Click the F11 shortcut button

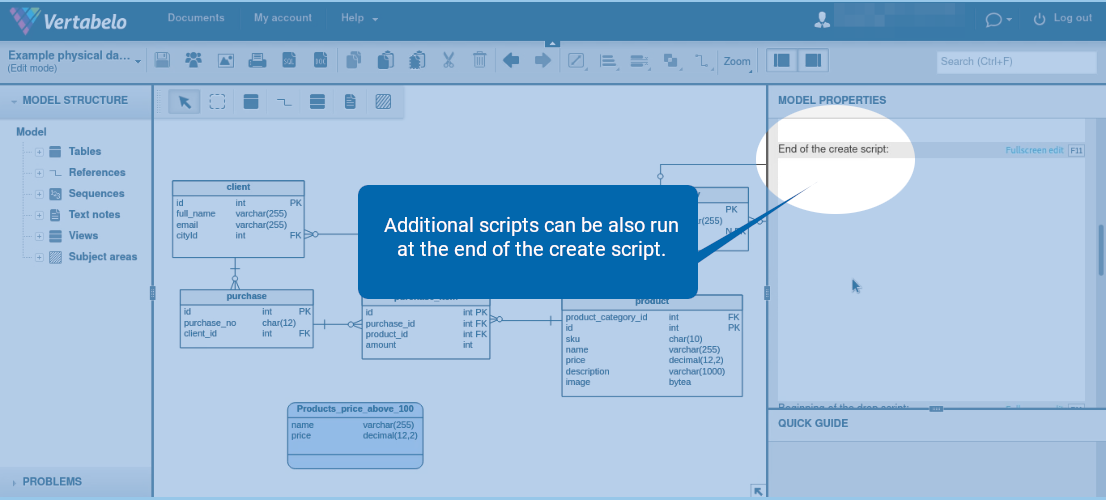(1076, 150)
